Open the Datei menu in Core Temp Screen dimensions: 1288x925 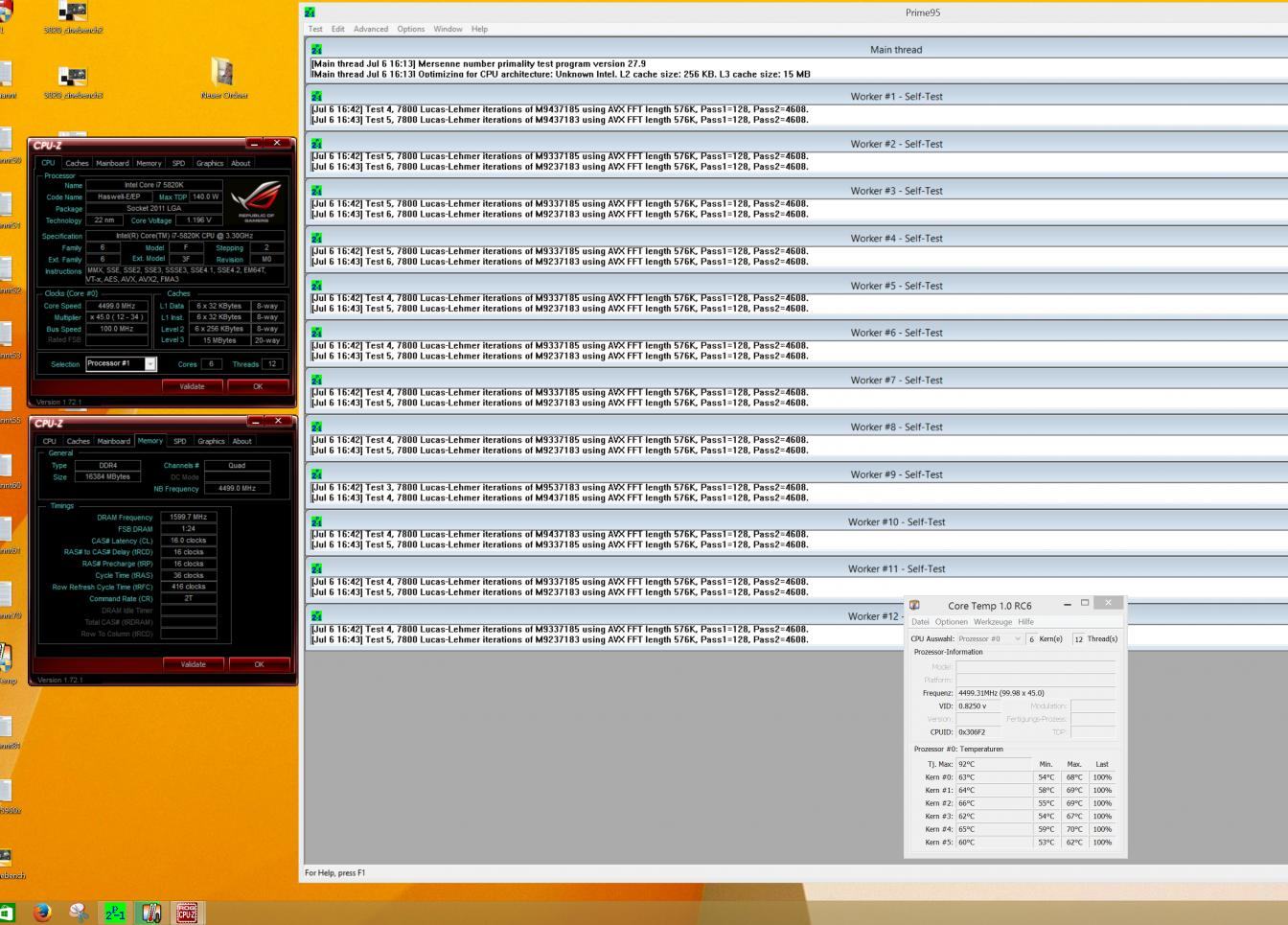pyautogui.click(x=920, y=622)
